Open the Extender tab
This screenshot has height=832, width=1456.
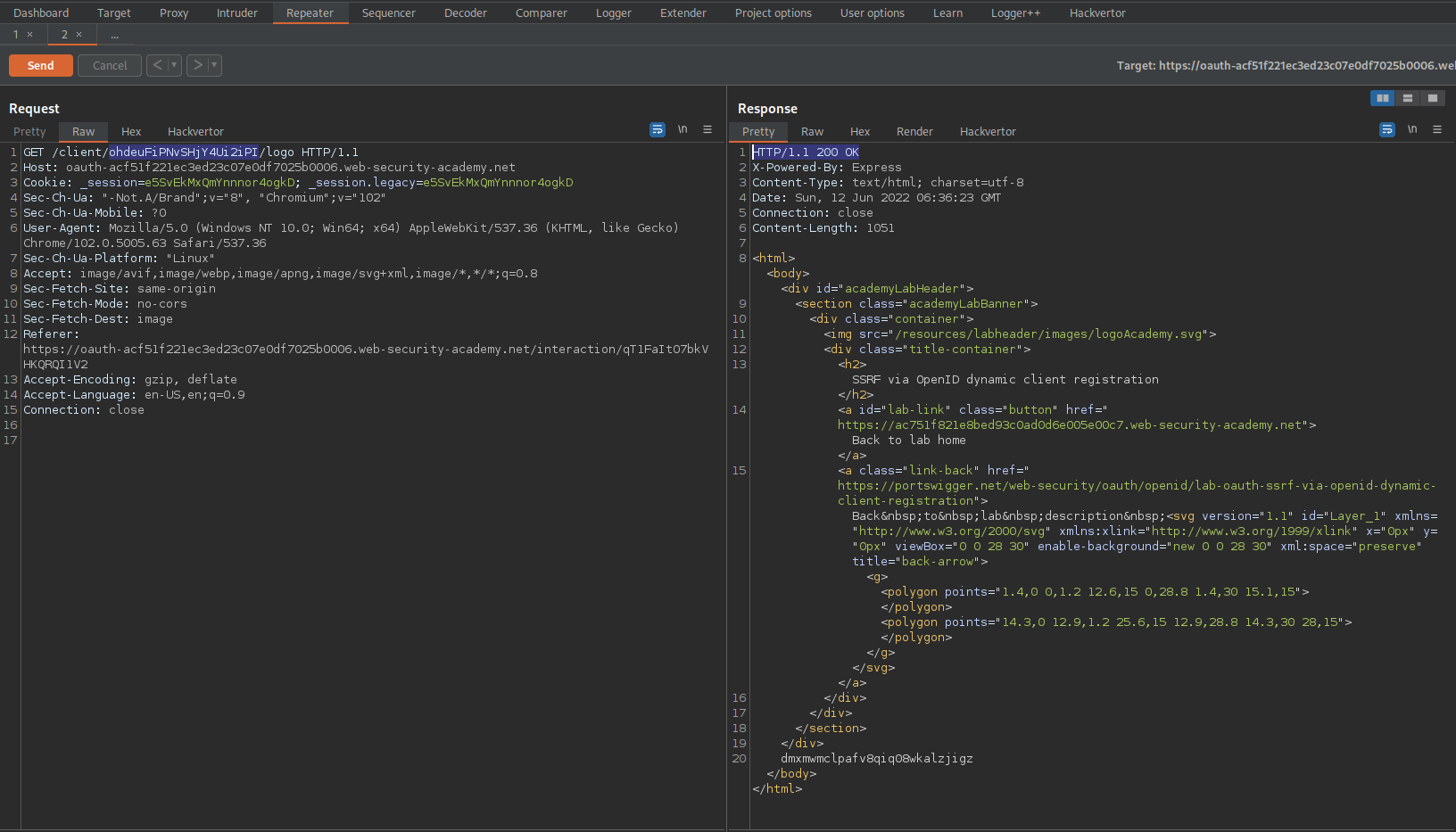[x=683, y=12]
